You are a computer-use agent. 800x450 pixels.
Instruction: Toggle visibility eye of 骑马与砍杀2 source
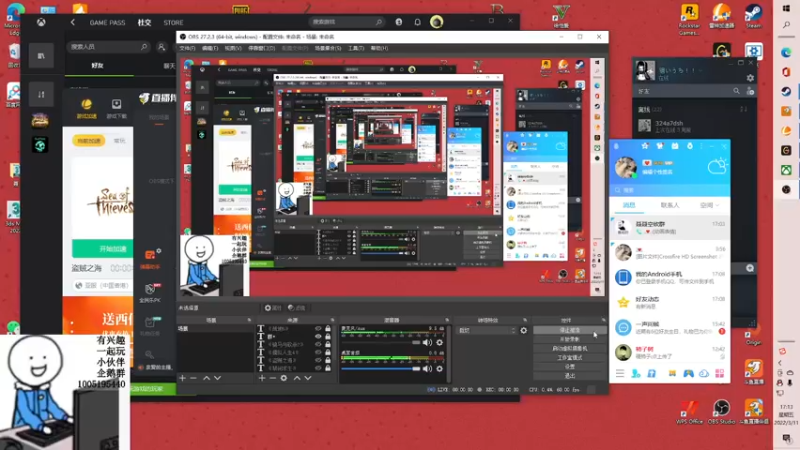(318, 344)
